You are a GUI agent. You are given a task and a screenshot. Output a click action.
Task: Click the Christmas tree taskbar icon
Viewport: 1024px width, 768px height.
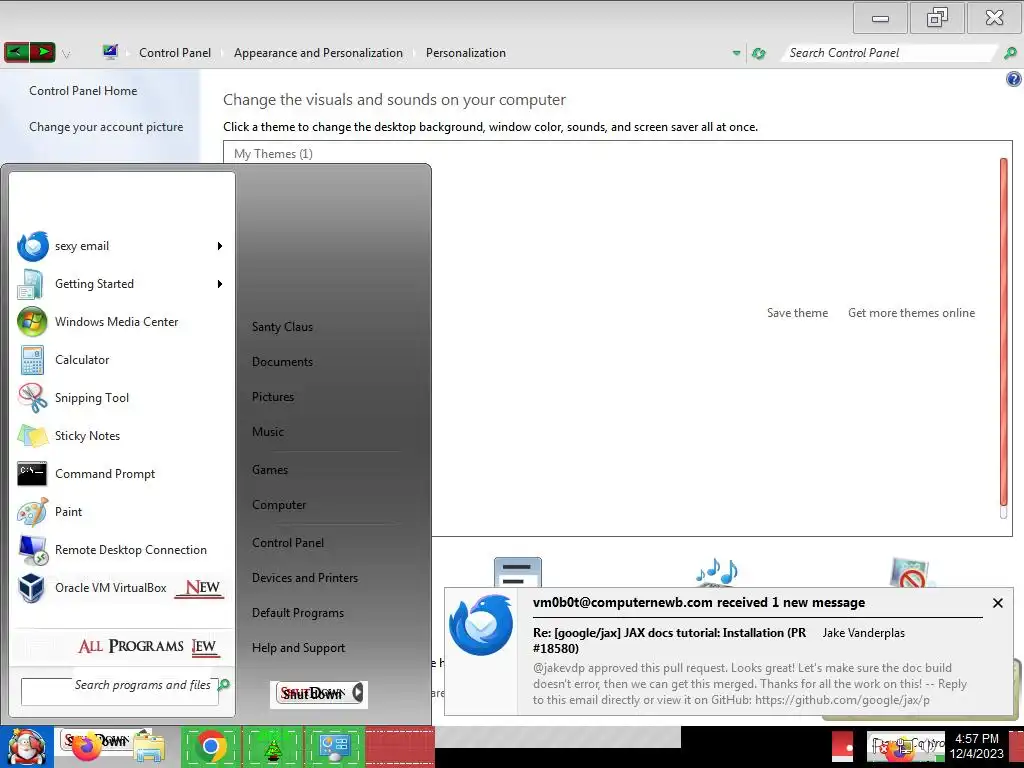click(272, 748)
